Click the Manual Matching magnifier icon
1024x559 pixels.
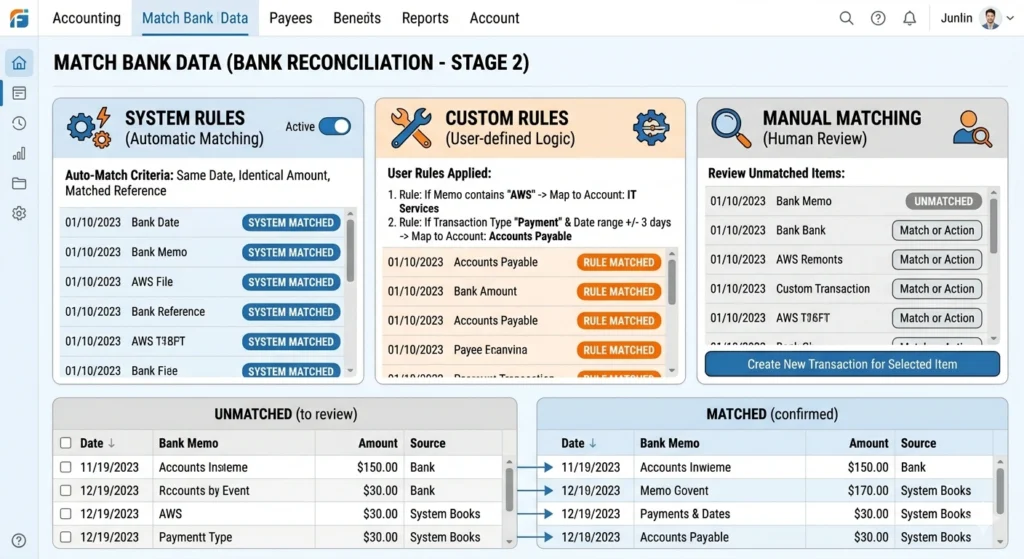[x=731, y=127]
